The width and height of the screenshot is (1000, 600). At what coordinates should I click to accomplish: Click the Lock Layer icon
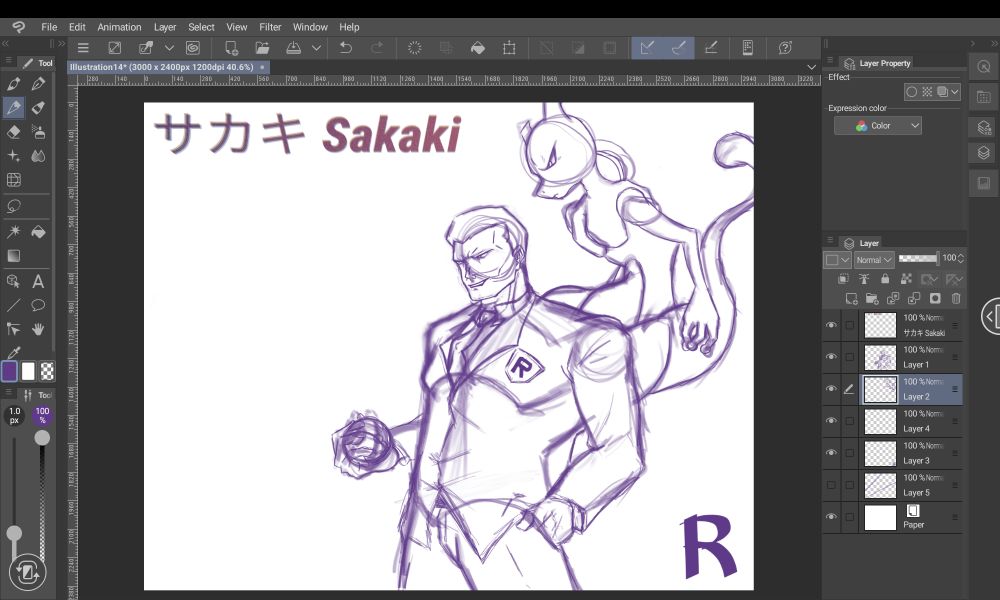click(884, 280)
